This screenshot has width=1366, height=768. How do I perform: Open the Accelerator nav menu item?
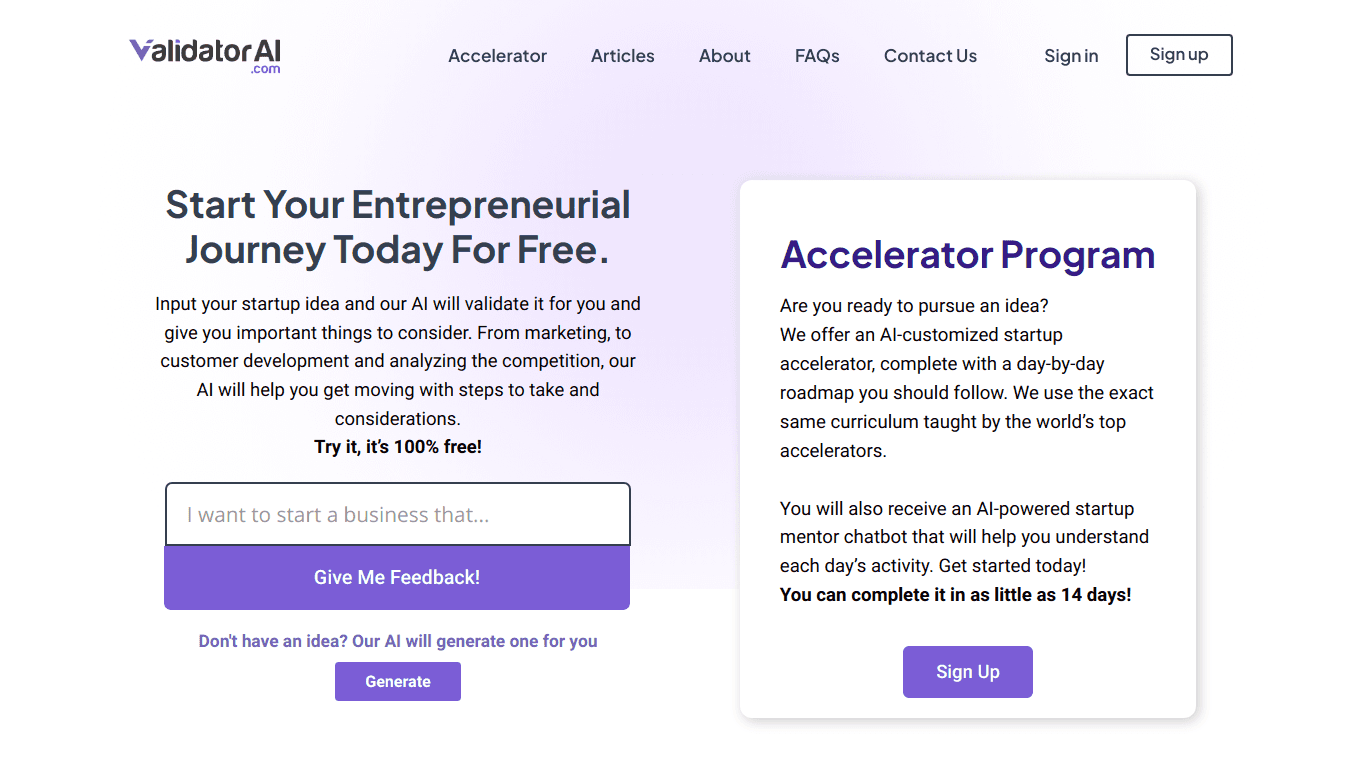tap(497, 56)
